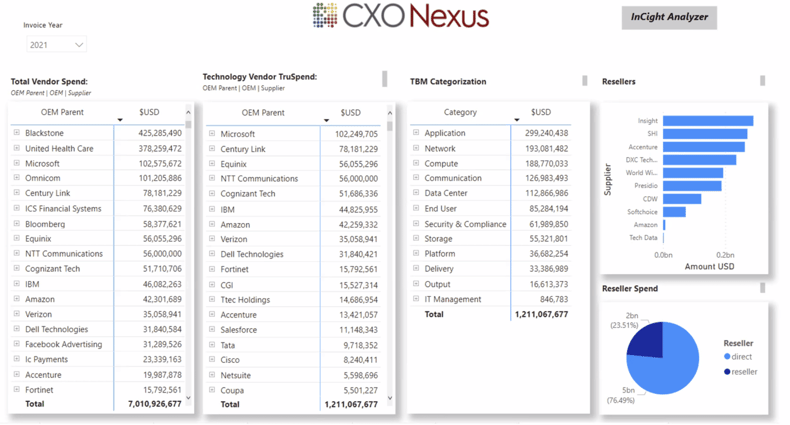Expand the Data Center category

coord(416,193)
